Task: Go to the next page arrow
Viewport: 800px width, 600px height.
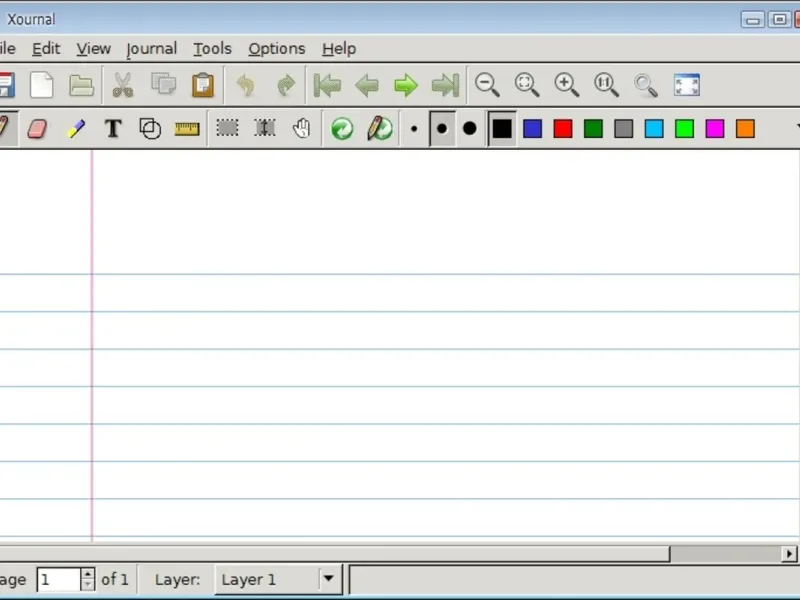Action: (x=406, y=85)
